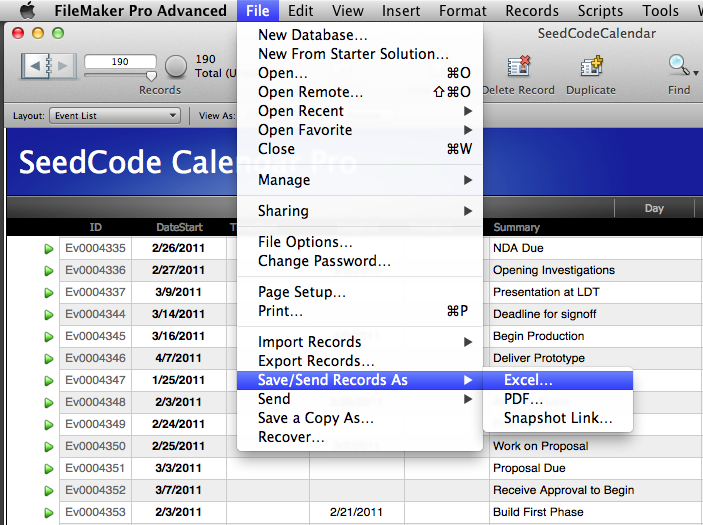Viewport: 703px width, 525px height.
Task: Click the green arrow for Ev0004345
Action: pos(48,337)
